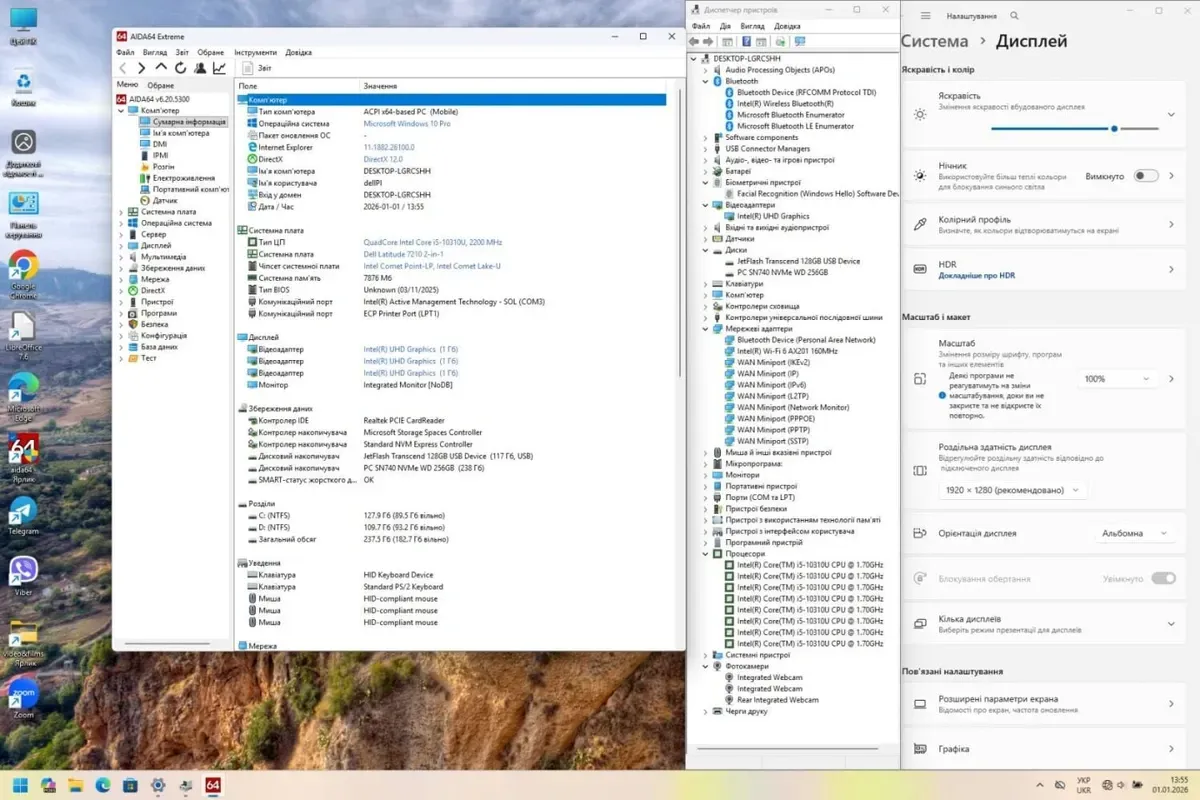Open Розширені параметри екрана settings
Viewport: 1200px width, 800px height.
997,699
